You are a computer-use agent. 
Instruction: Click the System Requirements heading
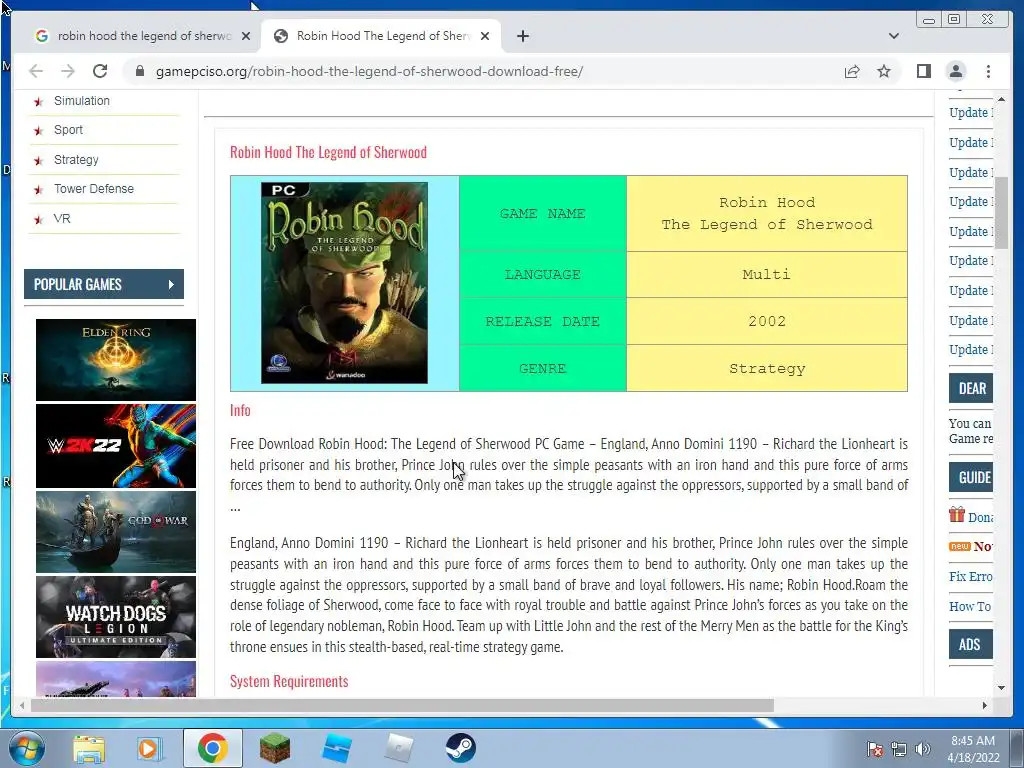click(289, 681)
